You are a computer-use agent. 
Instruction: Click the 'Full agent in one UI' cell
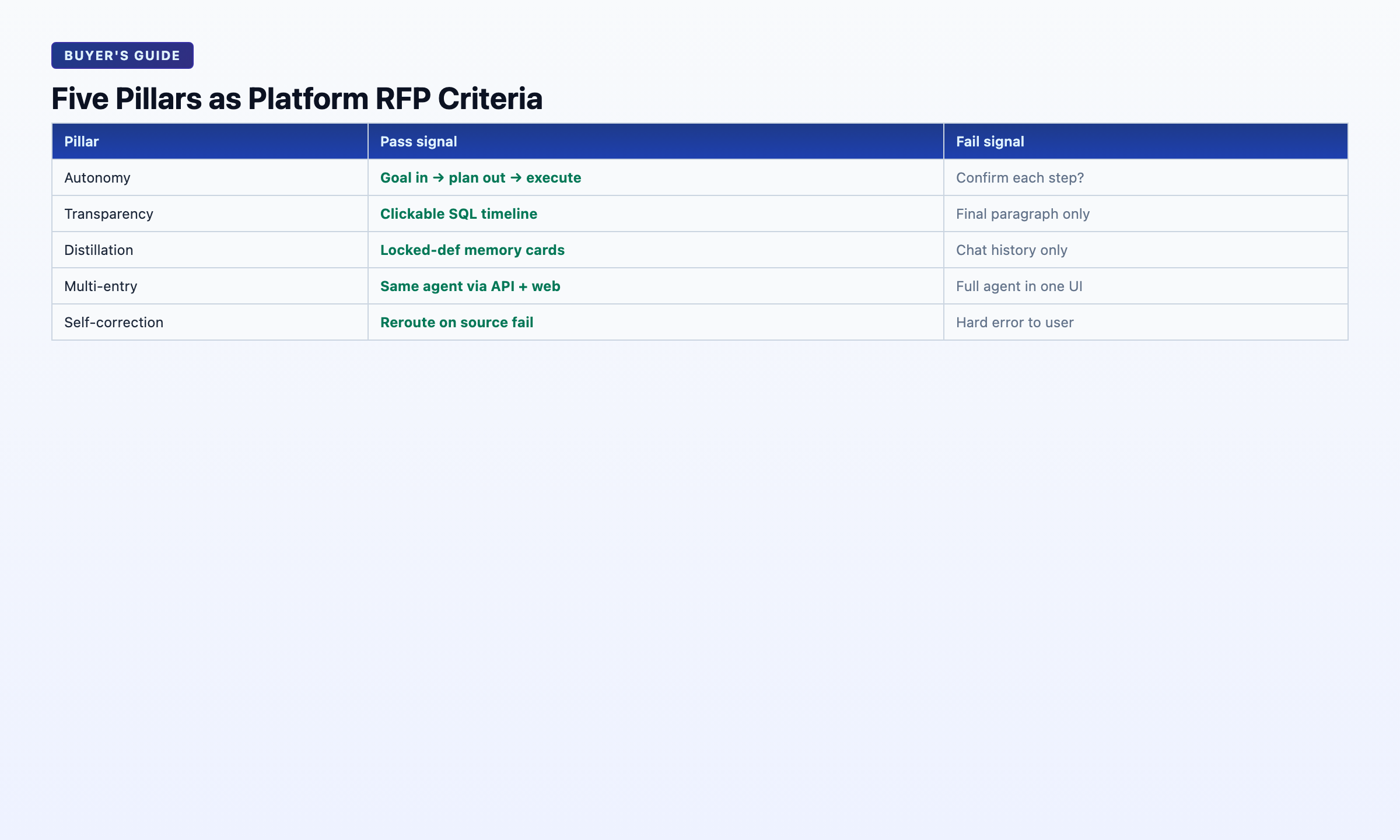(x=1146, y=286)
